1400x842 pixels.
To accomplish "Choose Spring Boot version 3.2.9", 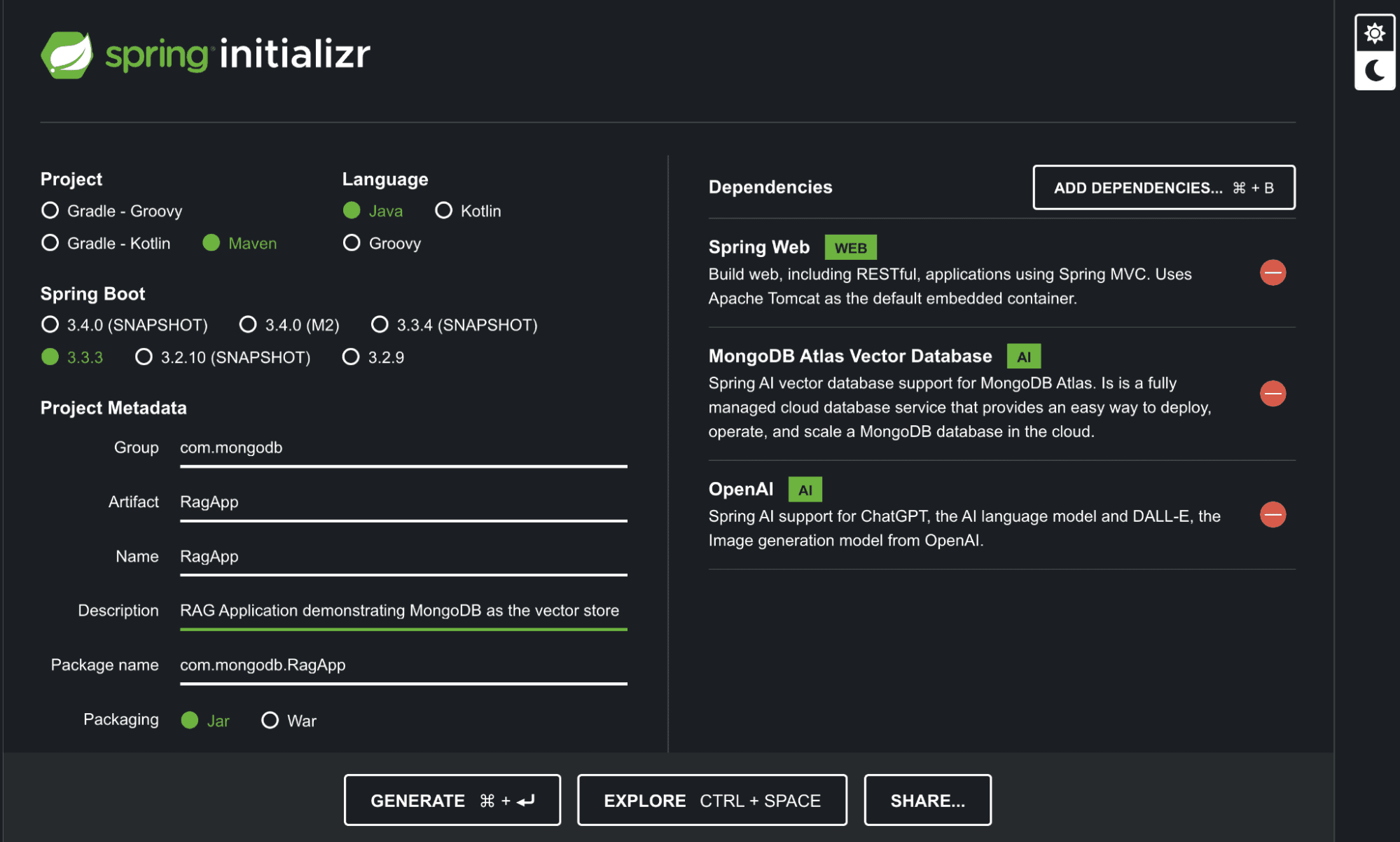I will 351,357.
